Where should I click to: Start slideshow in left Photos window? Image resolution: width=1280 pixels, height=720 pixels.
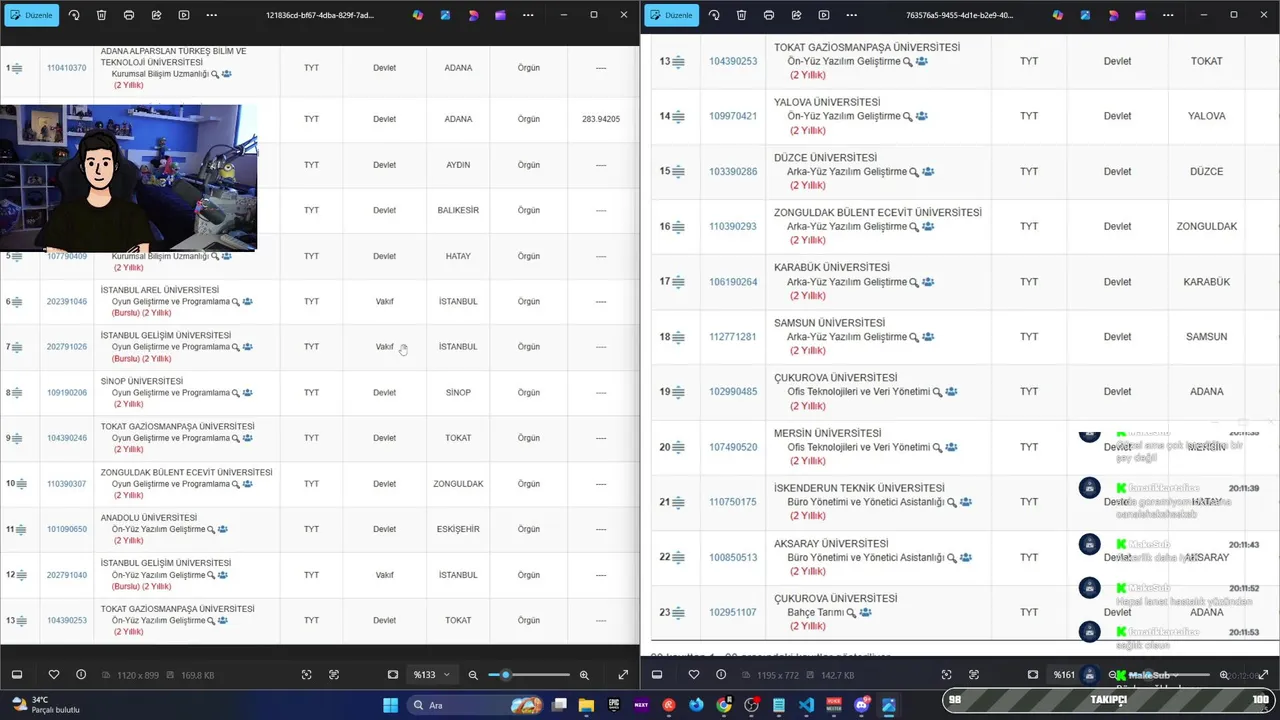[184, 15]
